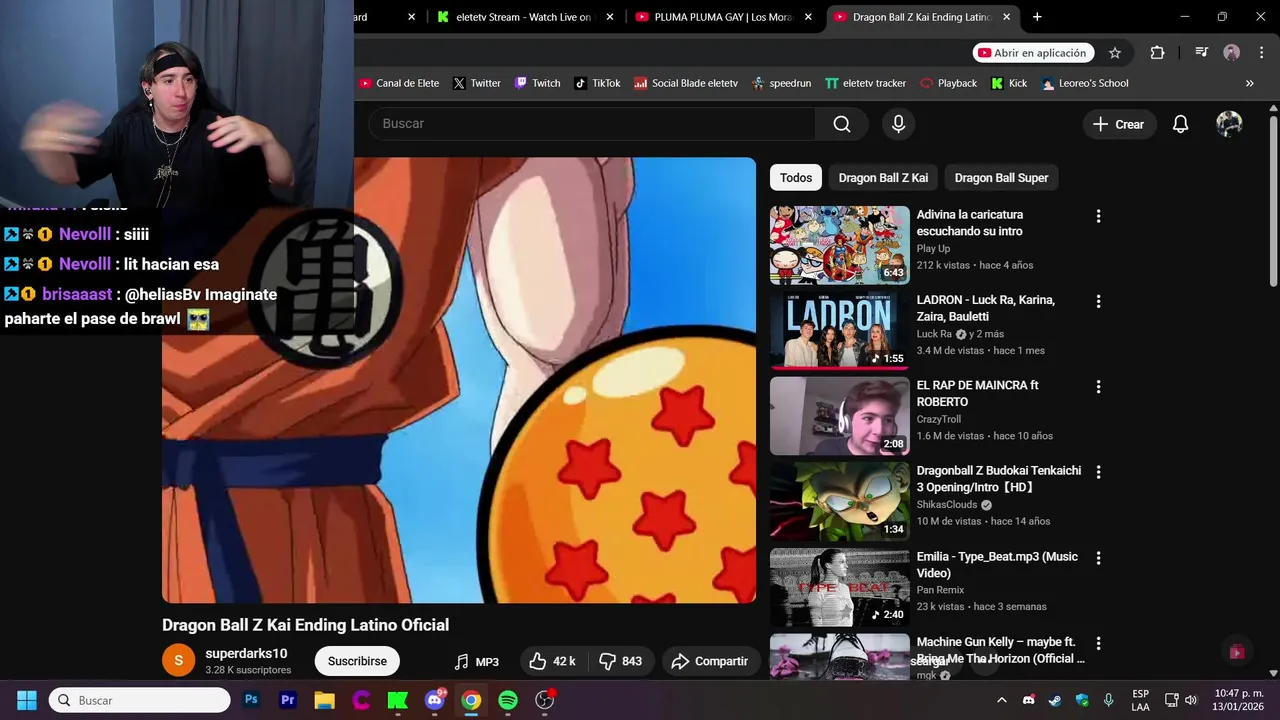The image size is (1280, 720).
Task: Click the YouTube search magnifier button
Action: pos(842,124)
